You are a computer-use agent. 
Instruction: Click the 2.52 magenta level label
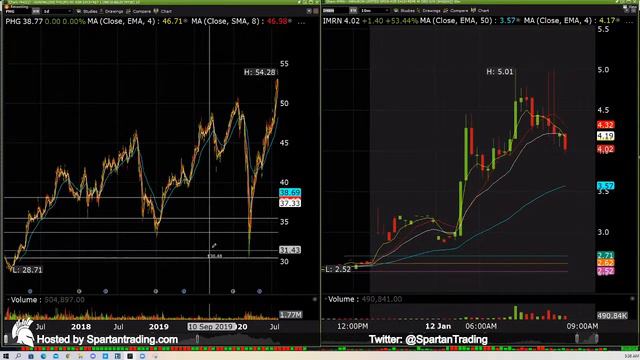click(605, 271)
